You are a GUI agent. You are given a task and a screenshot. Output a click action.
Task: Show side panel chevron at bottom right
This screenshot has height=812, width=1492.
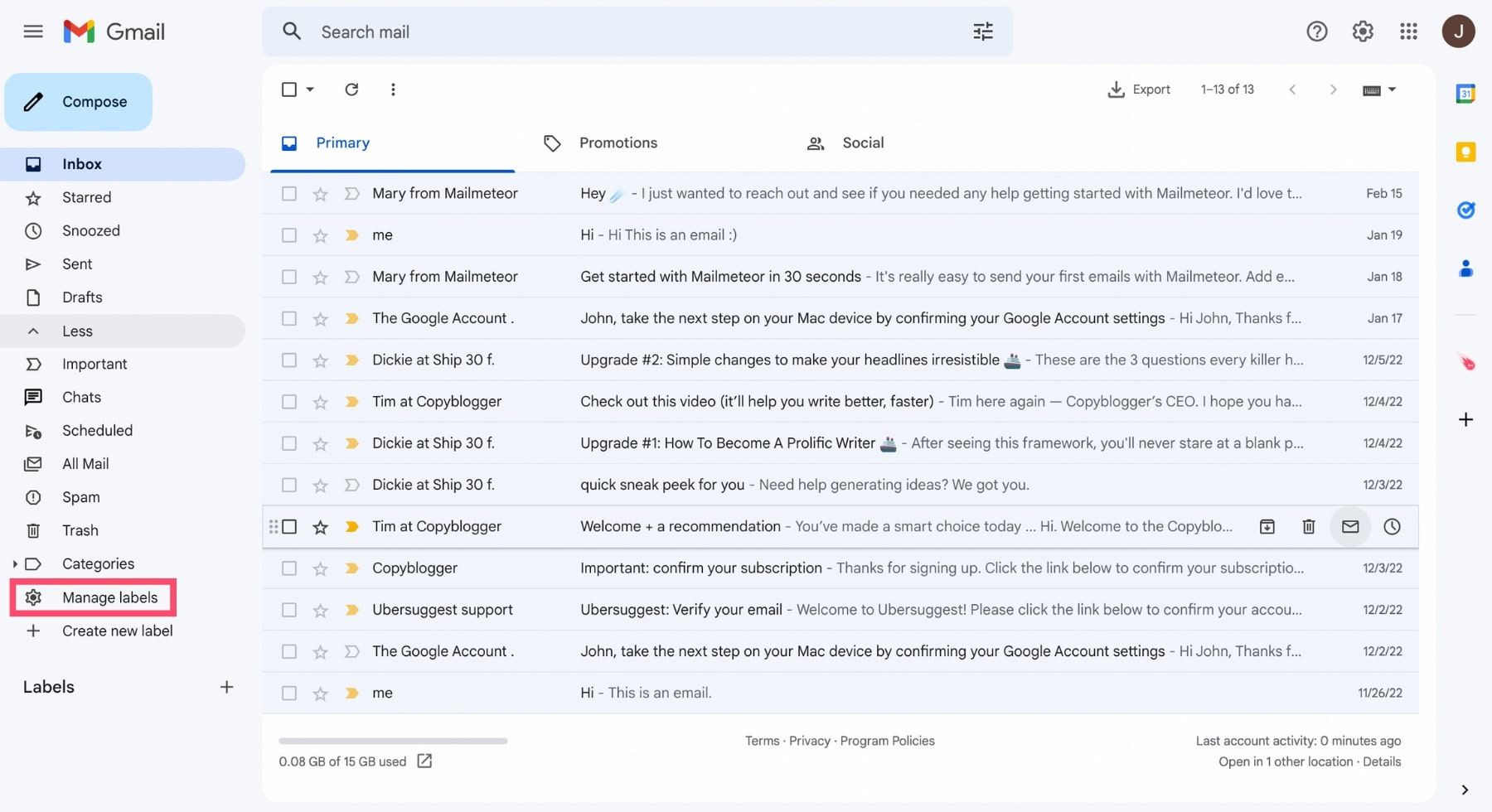coord(1465,790)
